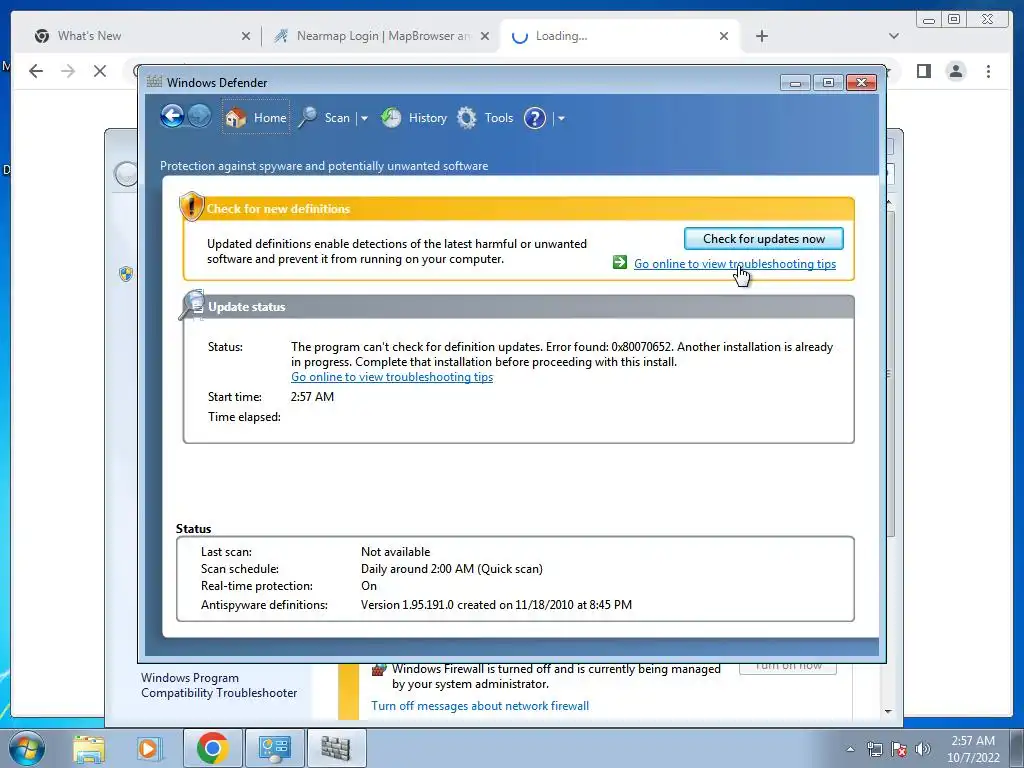
Task: Click Check for updates now
Action: click(763, 238)
